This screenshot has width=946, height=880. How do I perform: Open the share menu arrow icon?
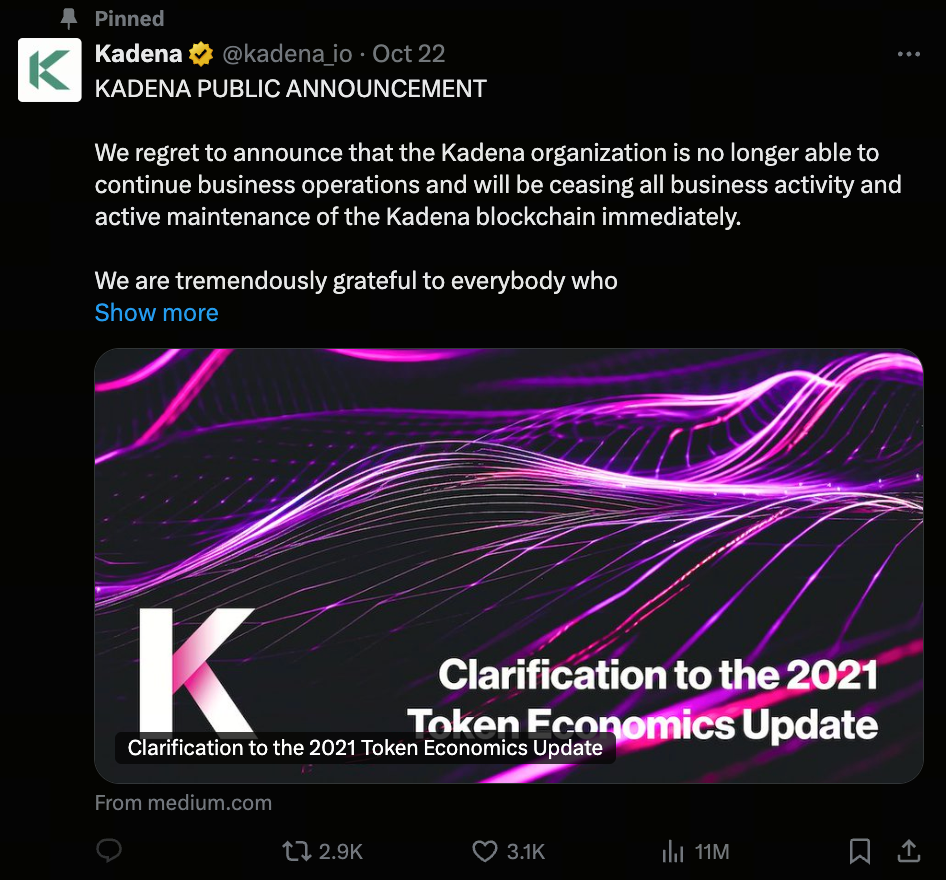[908, 851]
